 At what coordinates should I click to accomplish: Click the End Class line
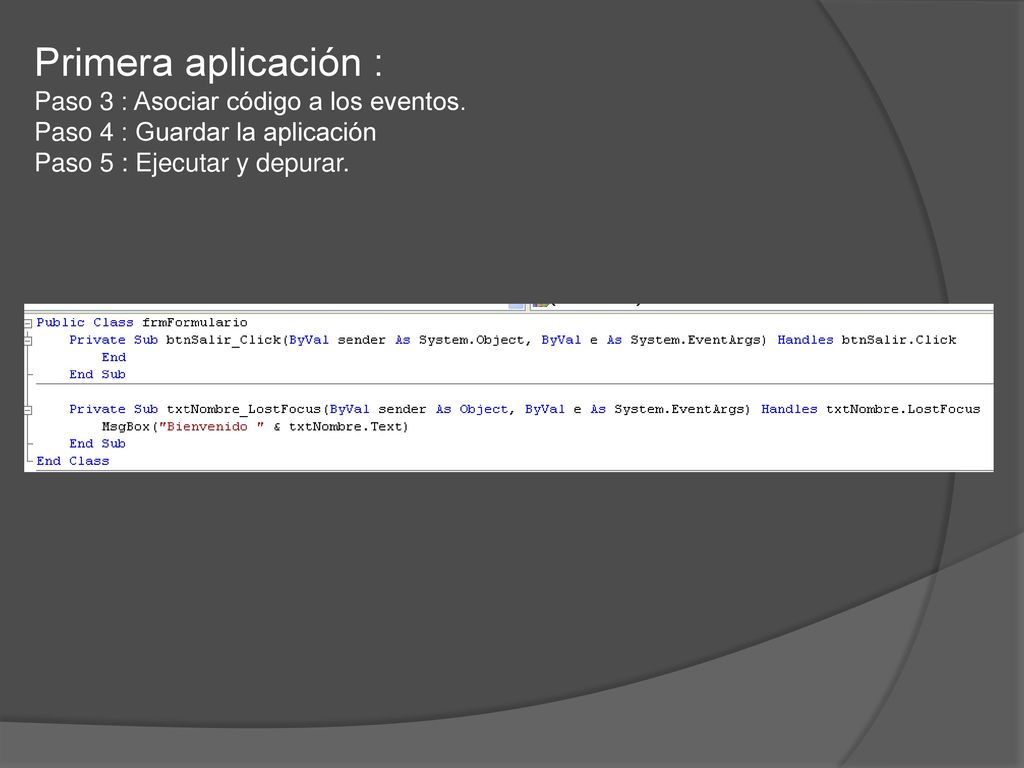[x=73, y=461]
